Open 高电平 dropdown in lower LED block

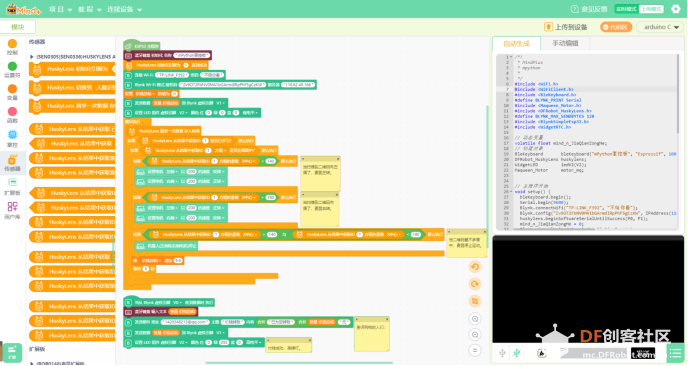click(x=254, y=342)
